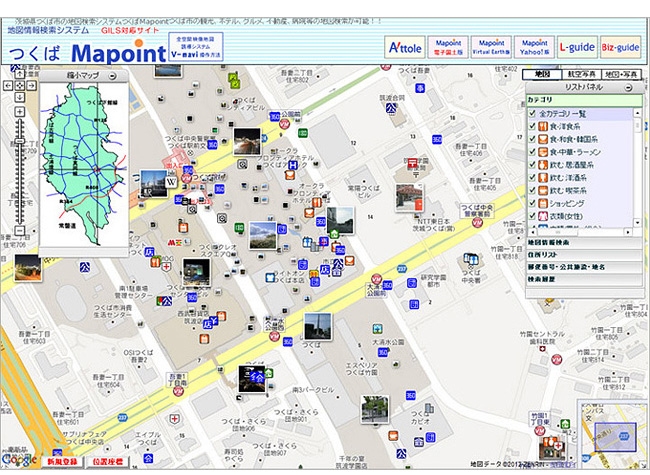This screenshot has width=650, height=475.
Task: Click the 食・和食・韓国系 category icon
Action: 543,139
